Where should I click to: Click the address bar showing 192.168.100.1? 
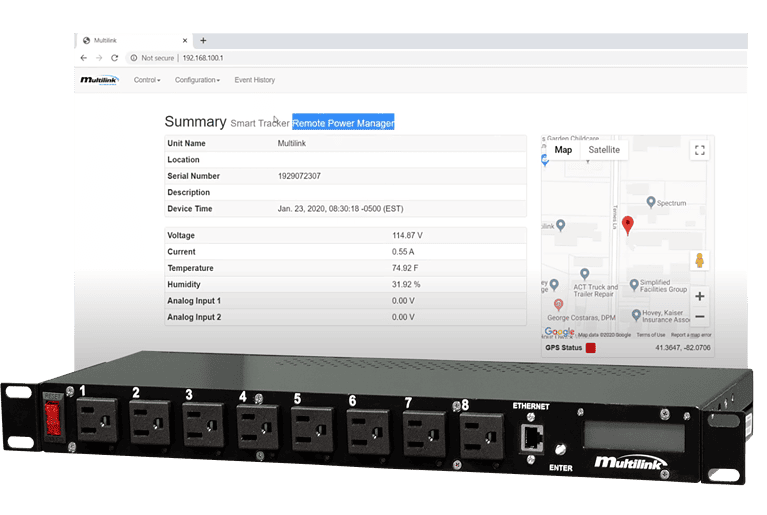coord(203,58)
